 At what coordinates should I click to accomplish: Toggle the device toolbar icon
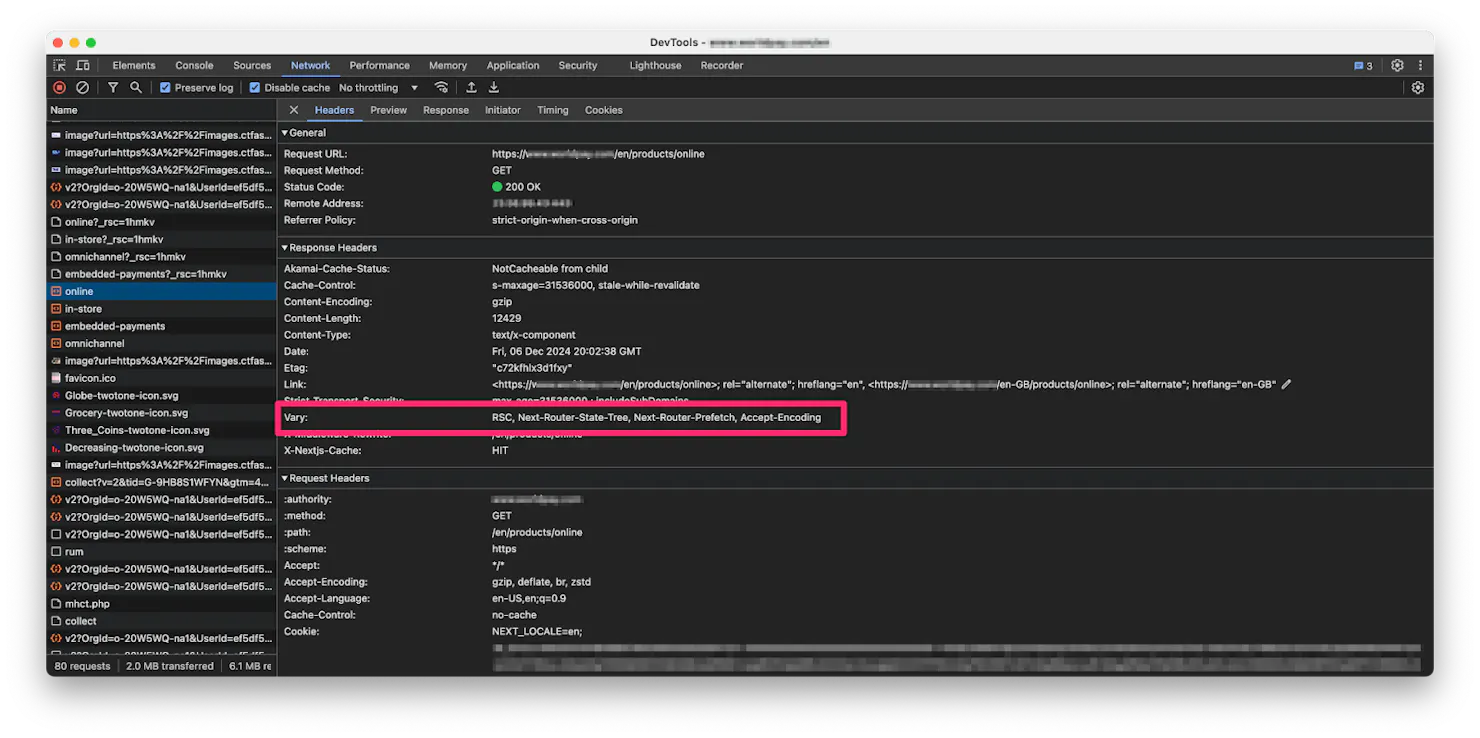[83, 65]
